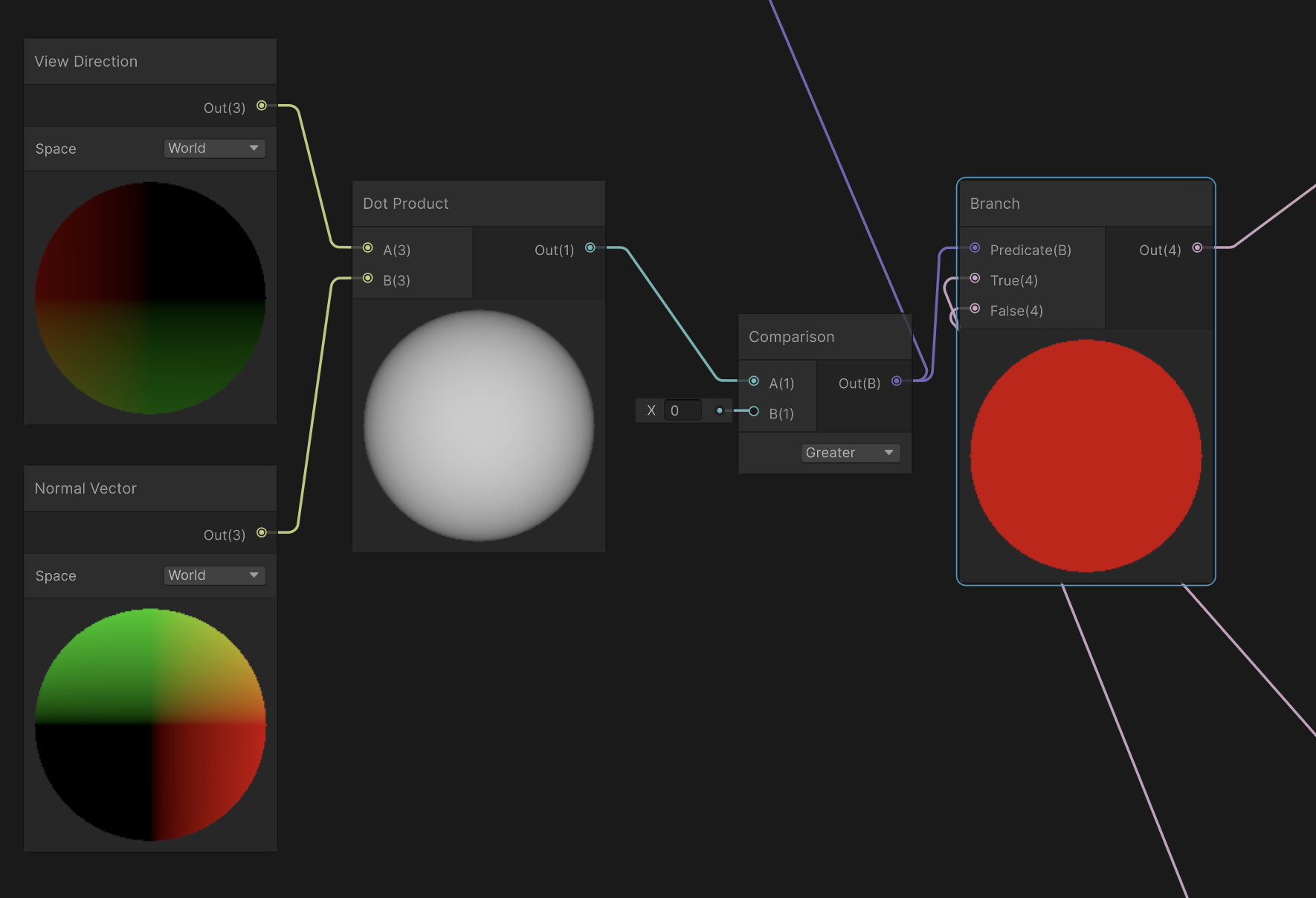Select the A(1) input port on Comparison
The width and height of the screenshot is (1316, 898).
pyautogui.click(x=754, y=381)
